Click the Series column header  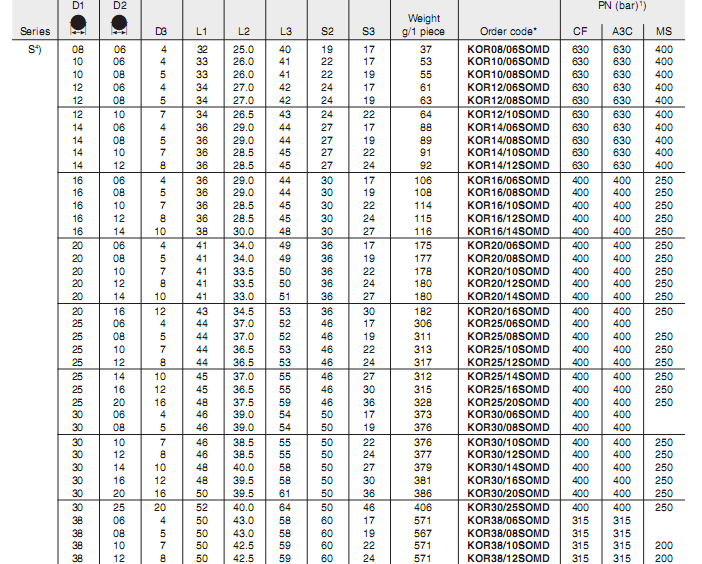tap(35, 32)
